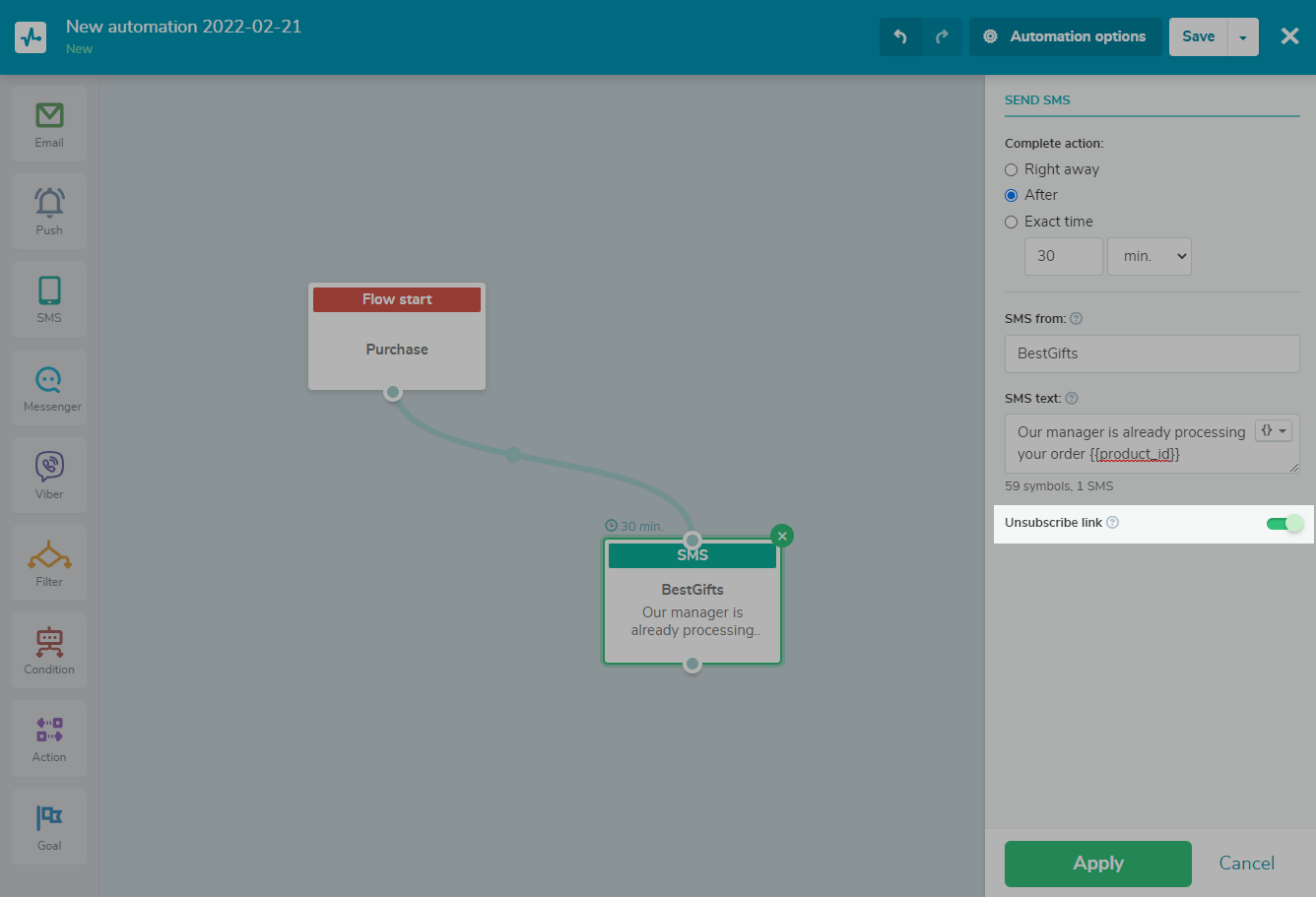Choose the Action block icon
1316x897 pixels.
pos(49,737)
